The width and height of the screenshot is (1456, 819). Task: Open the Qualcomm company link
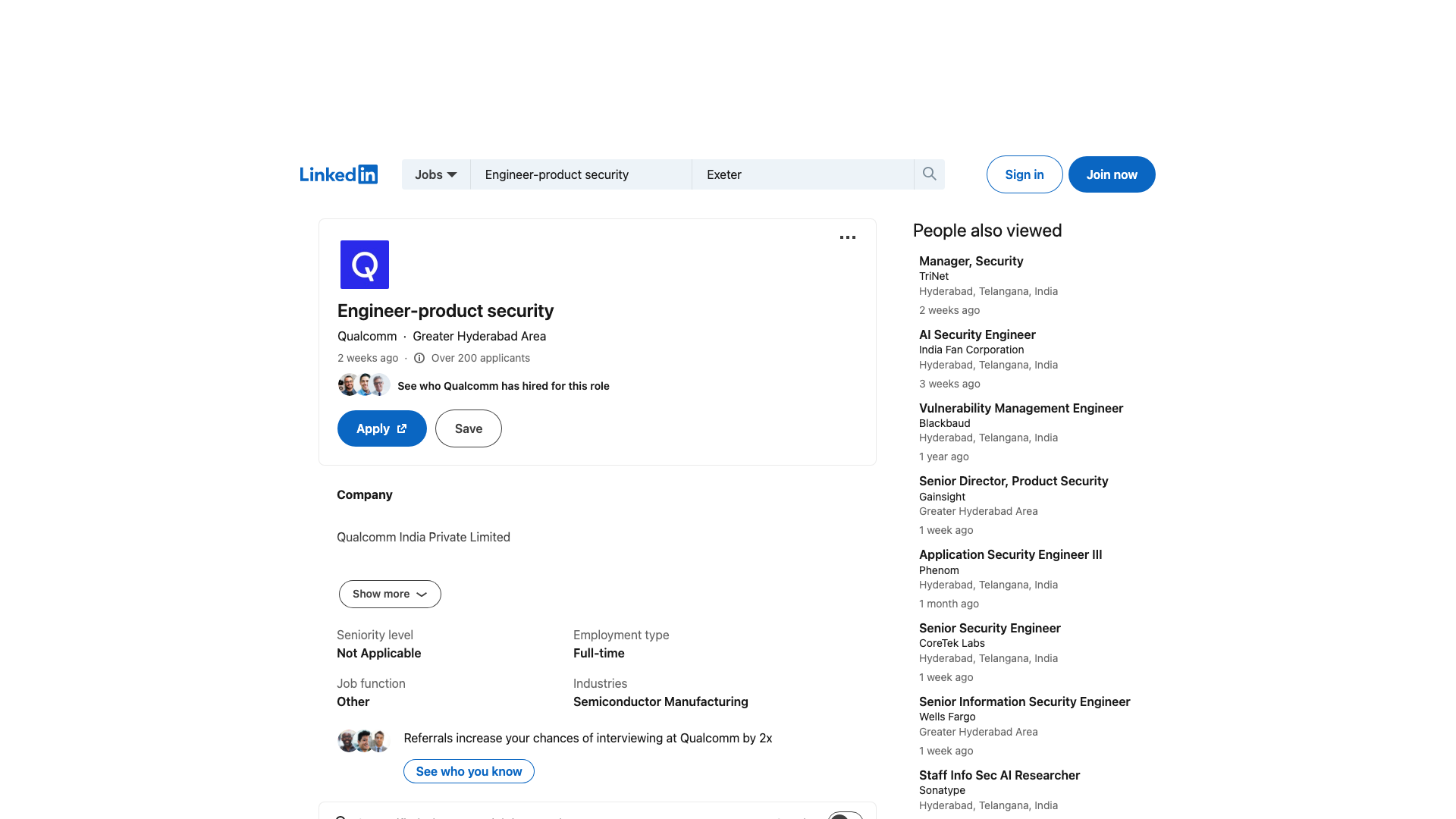pos(367,336)
